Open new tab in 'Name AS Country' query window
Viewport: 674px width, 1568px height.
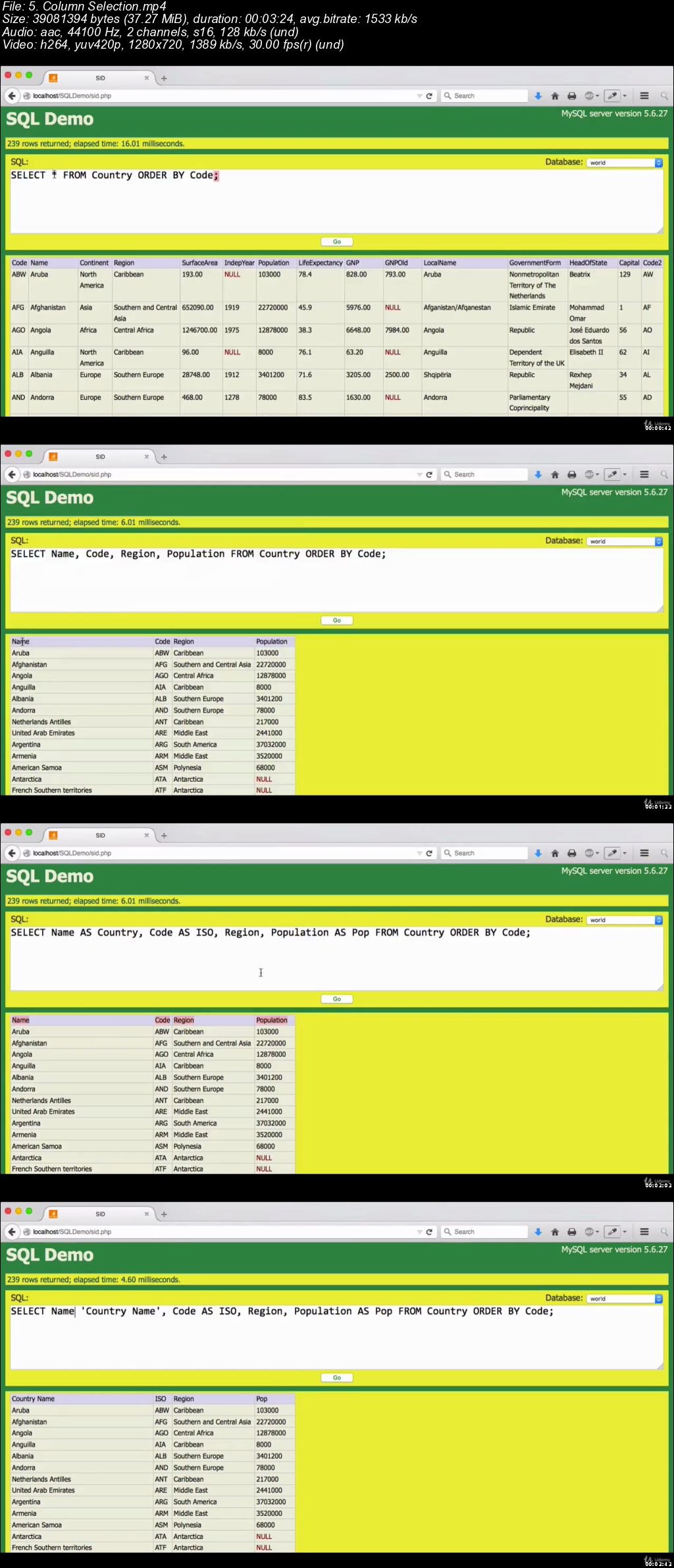pyautogui.click(x=164, y=835)
